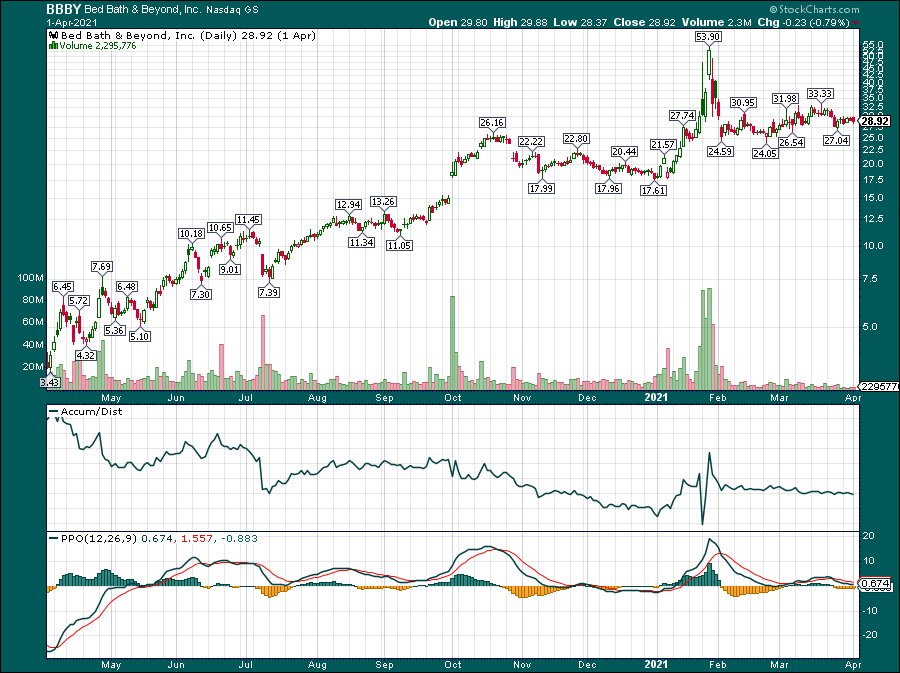The width and height of the screenshot is (900, 673).
Task: Click the 21.57 high price label
Action: tap(663, 145)
